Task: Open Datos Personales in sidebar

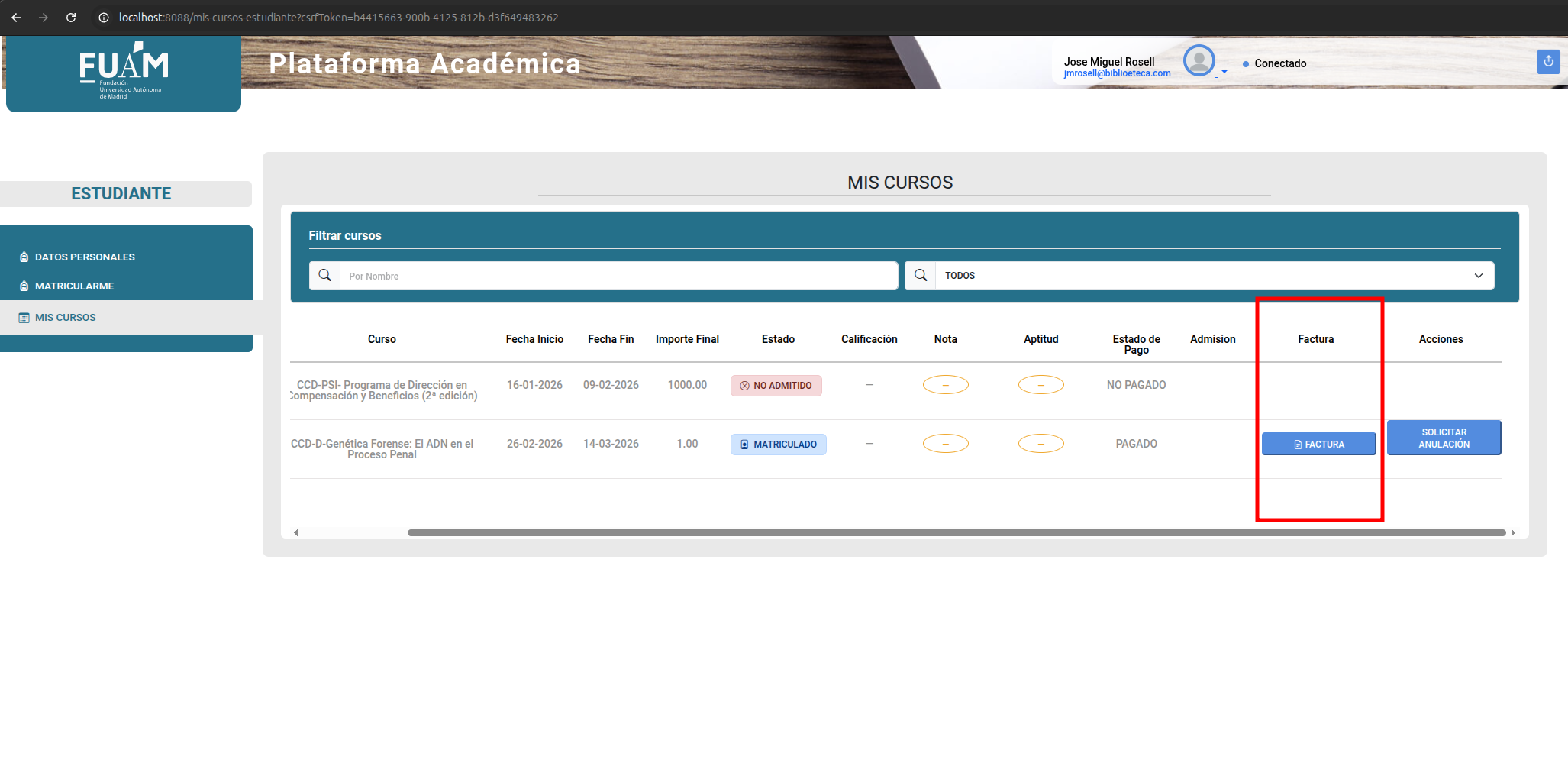Action: [x=85, y=257]
